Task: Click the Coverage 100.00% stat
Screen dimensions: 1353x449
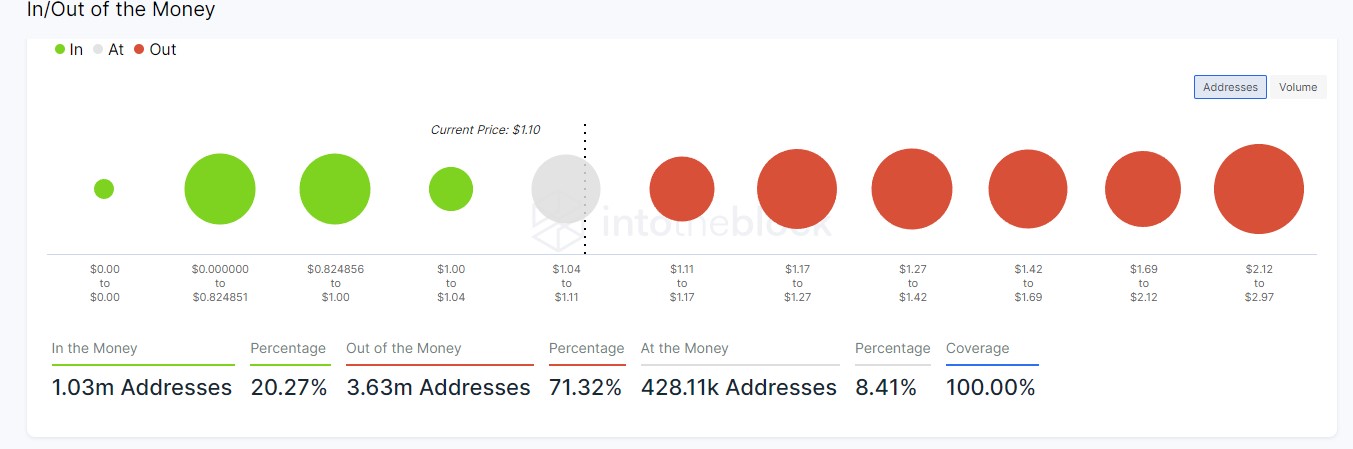Action: [x=991, y=387]
